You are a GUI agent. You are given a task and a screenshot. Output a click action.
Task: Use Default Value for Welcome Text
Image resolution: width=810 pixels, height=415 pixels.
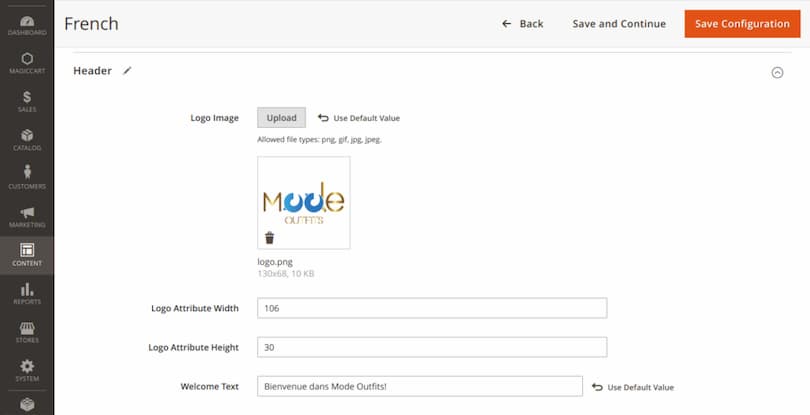[x=632, y=387]
